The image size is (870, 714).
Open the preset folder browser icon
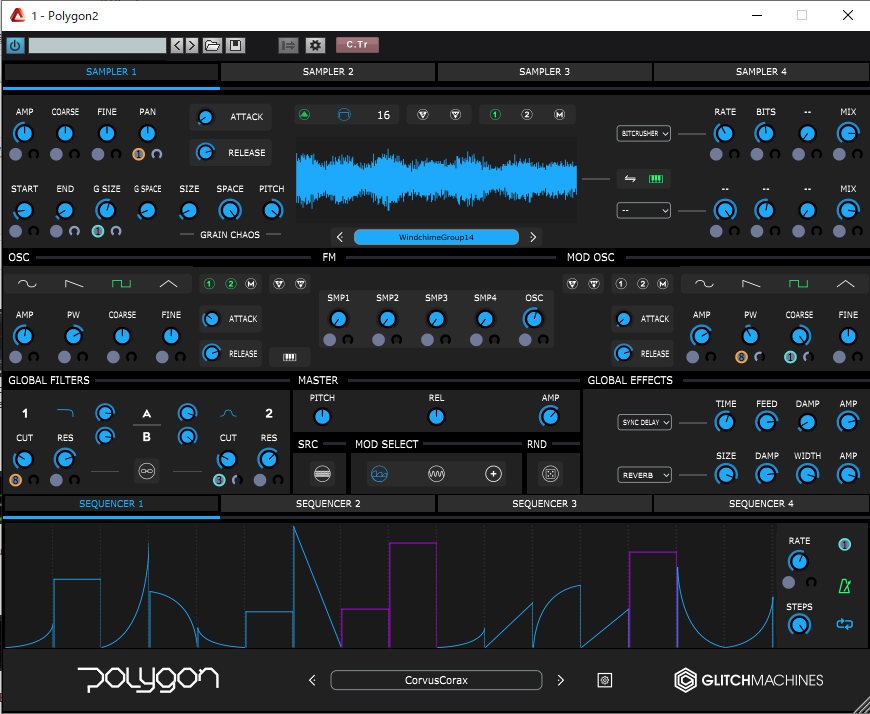[212, 45]
